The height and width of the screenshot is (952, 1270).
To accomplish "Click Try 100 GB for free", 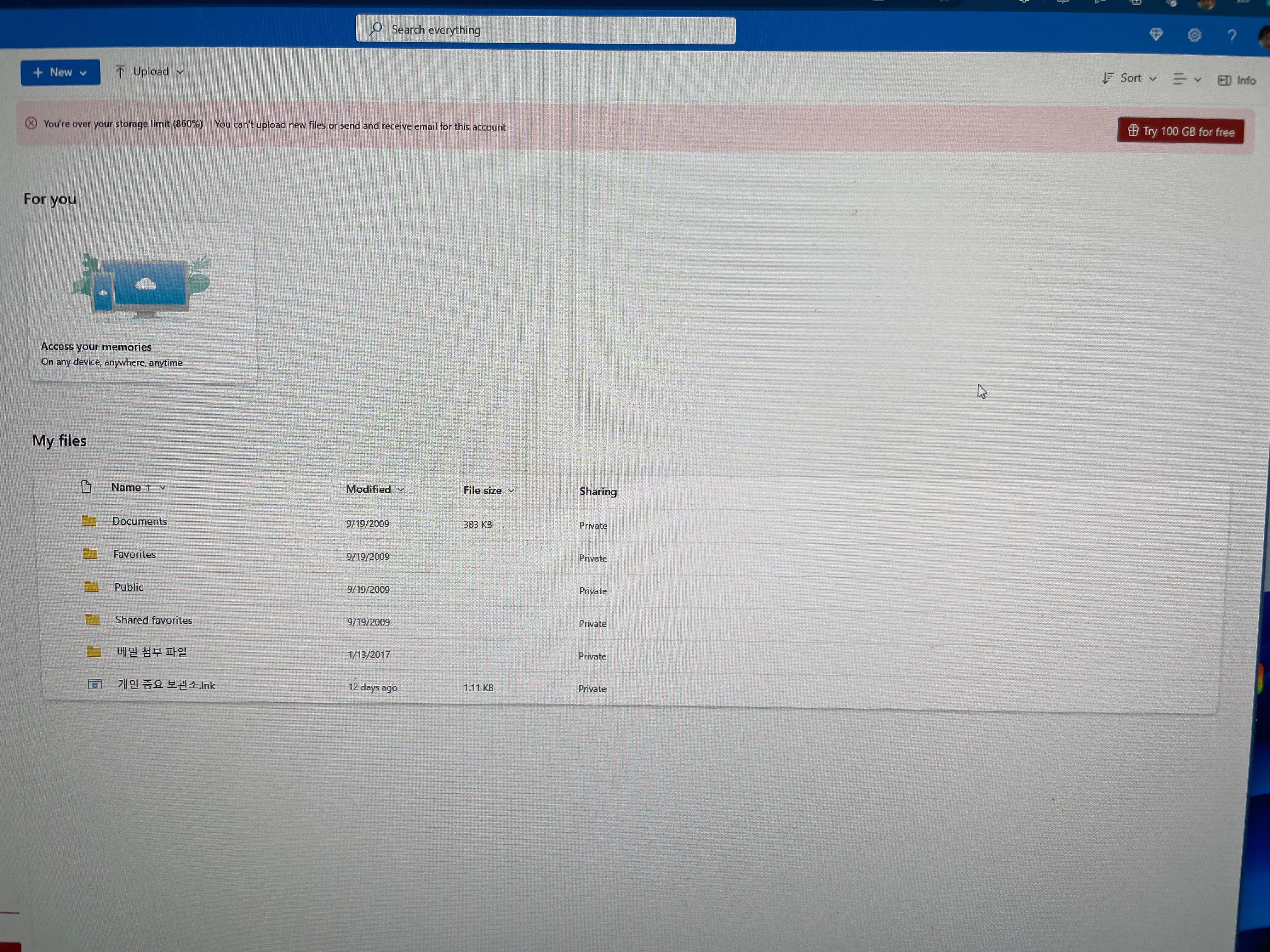I will tap(1181, 131).
